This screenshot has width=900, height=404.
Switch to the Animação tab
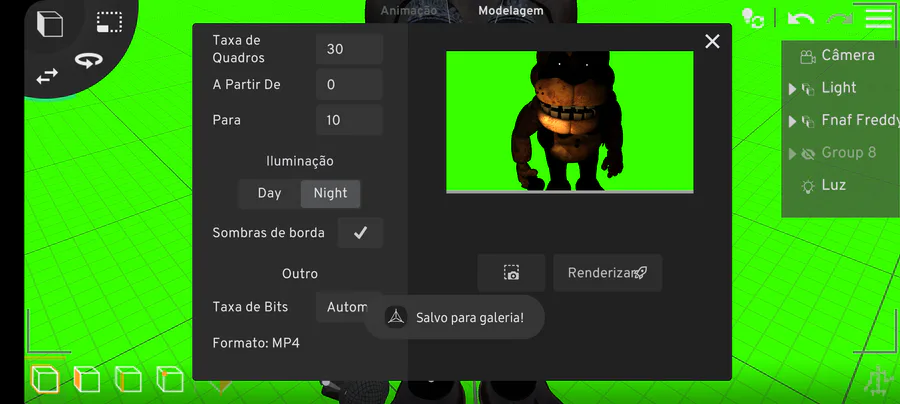click(409, 11)
